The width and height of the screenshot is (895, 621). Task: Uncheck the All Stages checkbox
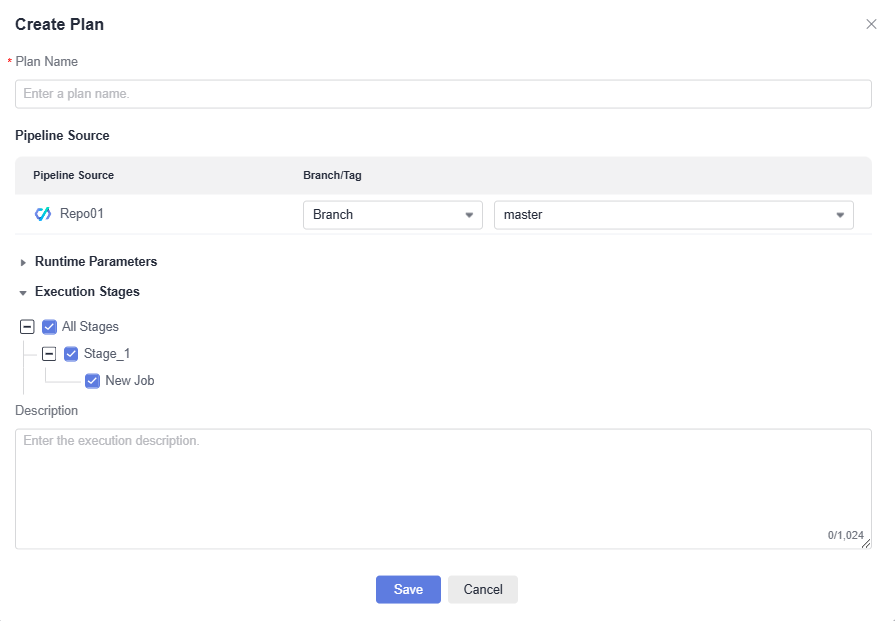49,326
